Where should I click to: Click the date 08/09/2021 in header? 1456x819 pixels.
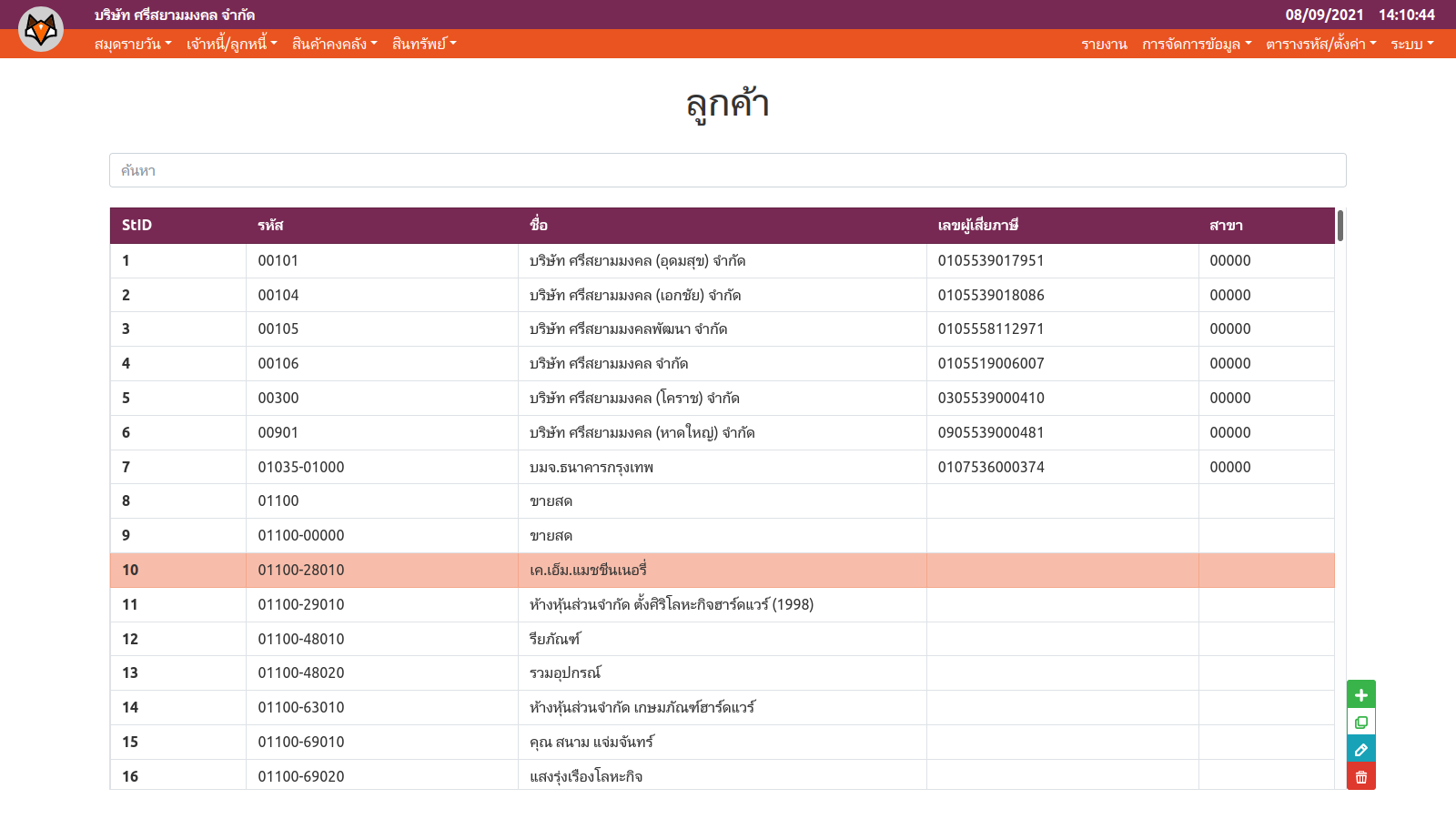tap(1324, 15)
